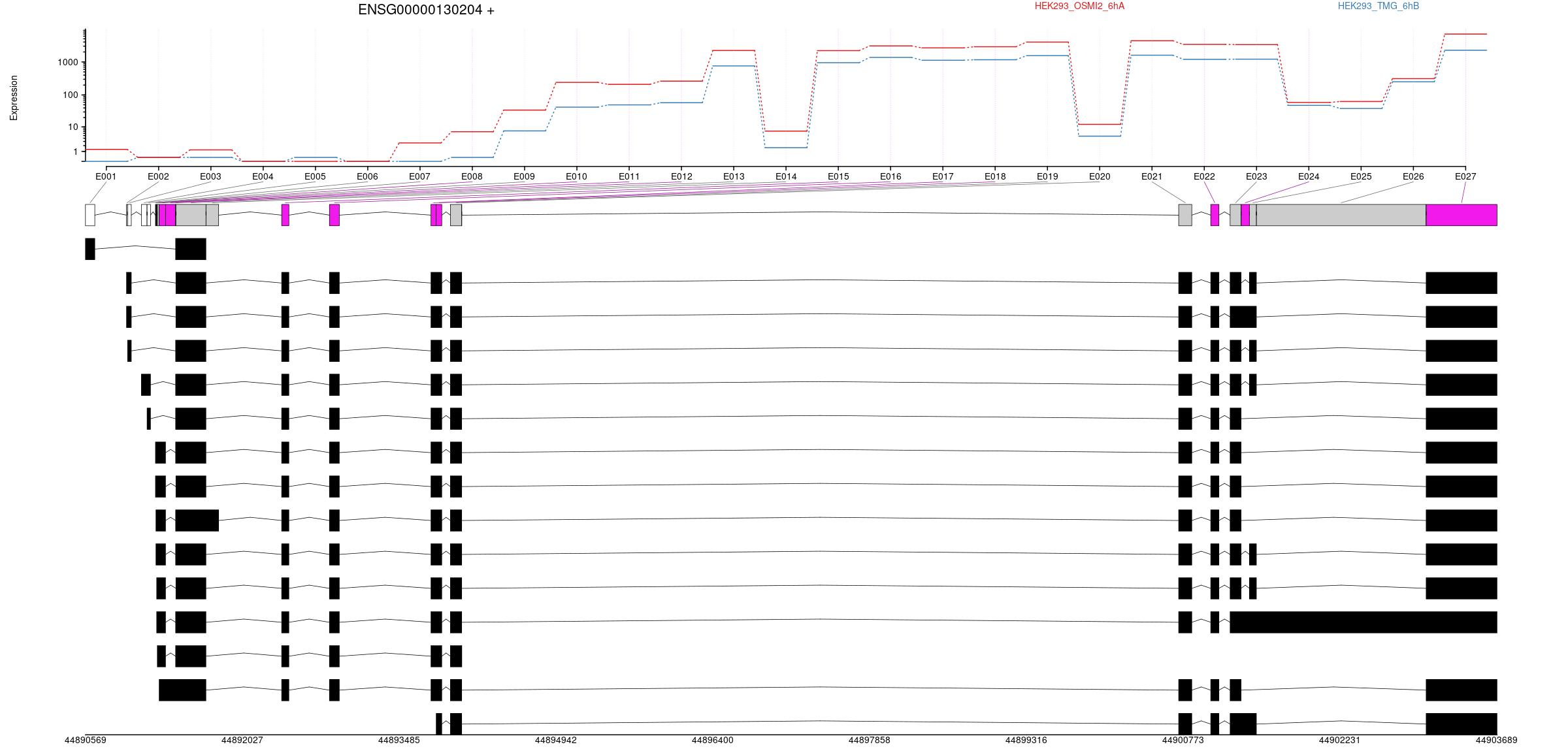This screenshot has height=751, width=1568.
Task: Click y-axis tick value 1000
Action: tap(67, 63)
